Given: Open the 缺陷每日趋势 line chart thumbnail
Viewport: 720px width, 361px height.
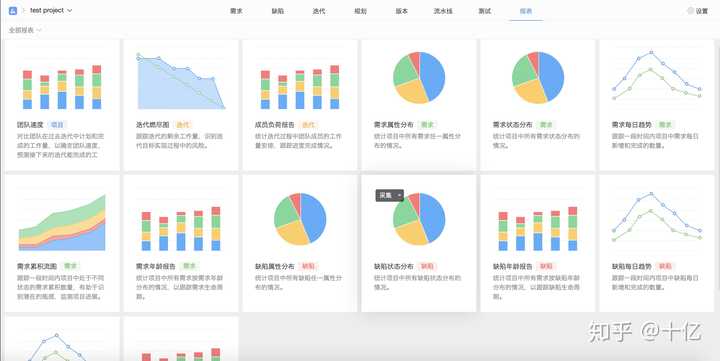Looking at the screenshot, I should (x=657, y=217).
